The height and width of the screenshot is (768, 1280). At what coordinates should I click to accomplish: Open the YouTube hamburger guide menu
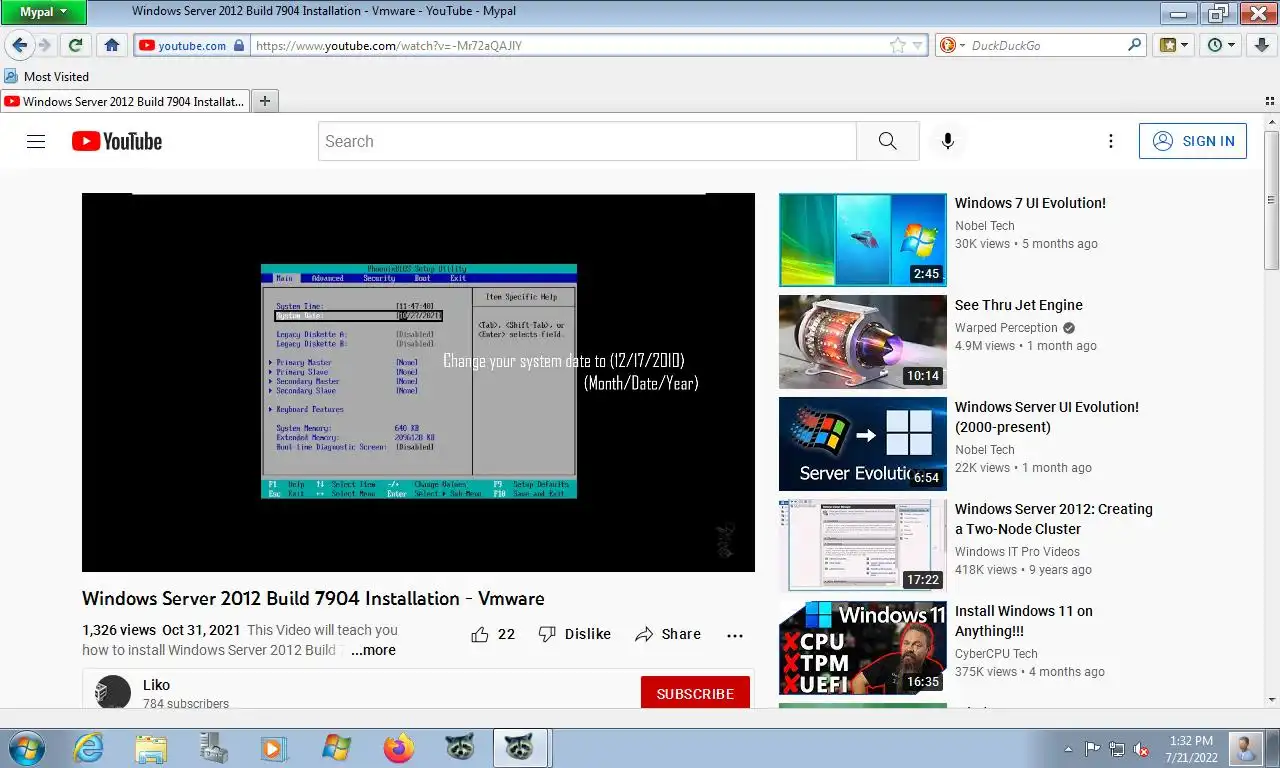(x=36, y=141)
